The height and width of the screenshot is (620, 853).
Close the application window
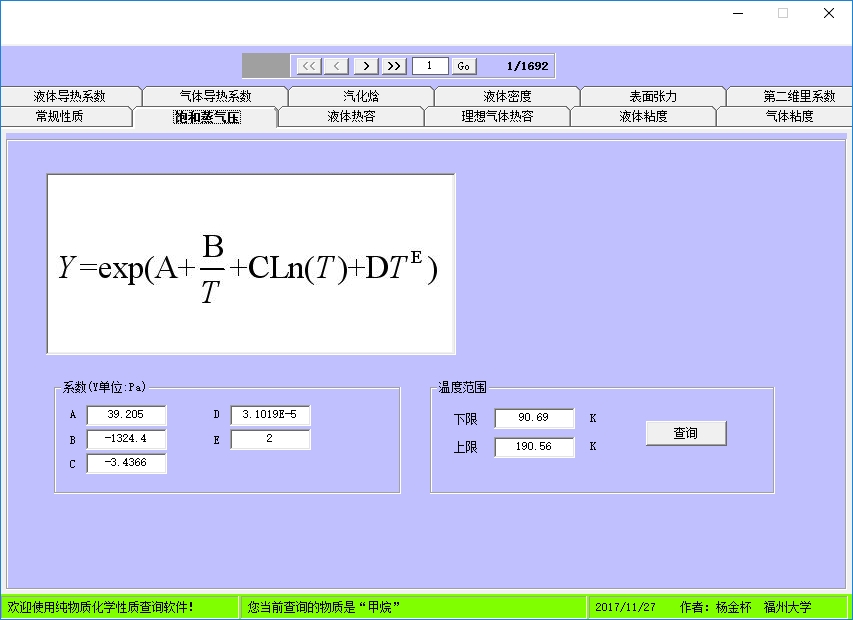[829, 13]
